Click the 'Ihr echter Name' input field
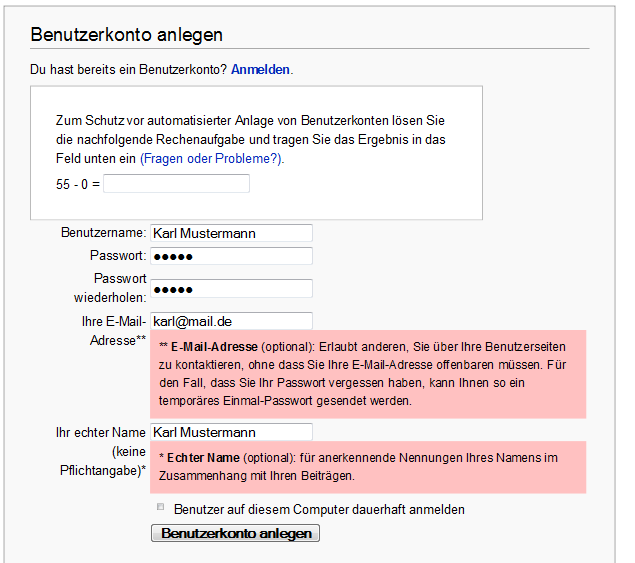Image resolution: width=635 pixels, height=563 pixels. tap(231, 432)
